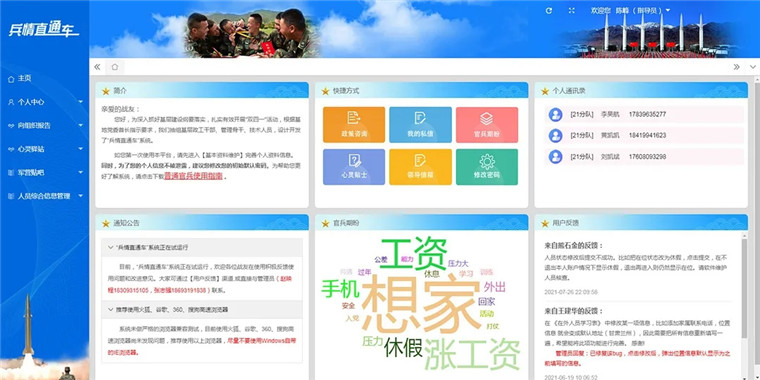Expand 人员综合信息管理 sidebar menu
Image resolution: width=760 pixels, height=380 pixels.
coord(45,196)
